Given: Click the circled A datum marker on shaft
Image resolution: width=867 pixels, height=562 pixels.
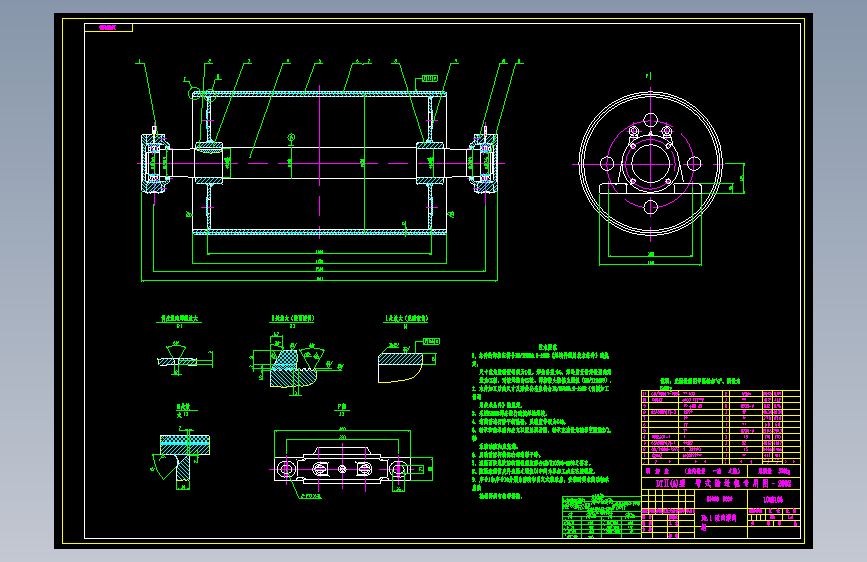Looking at the screenshot, I should [x=291, y=137].
